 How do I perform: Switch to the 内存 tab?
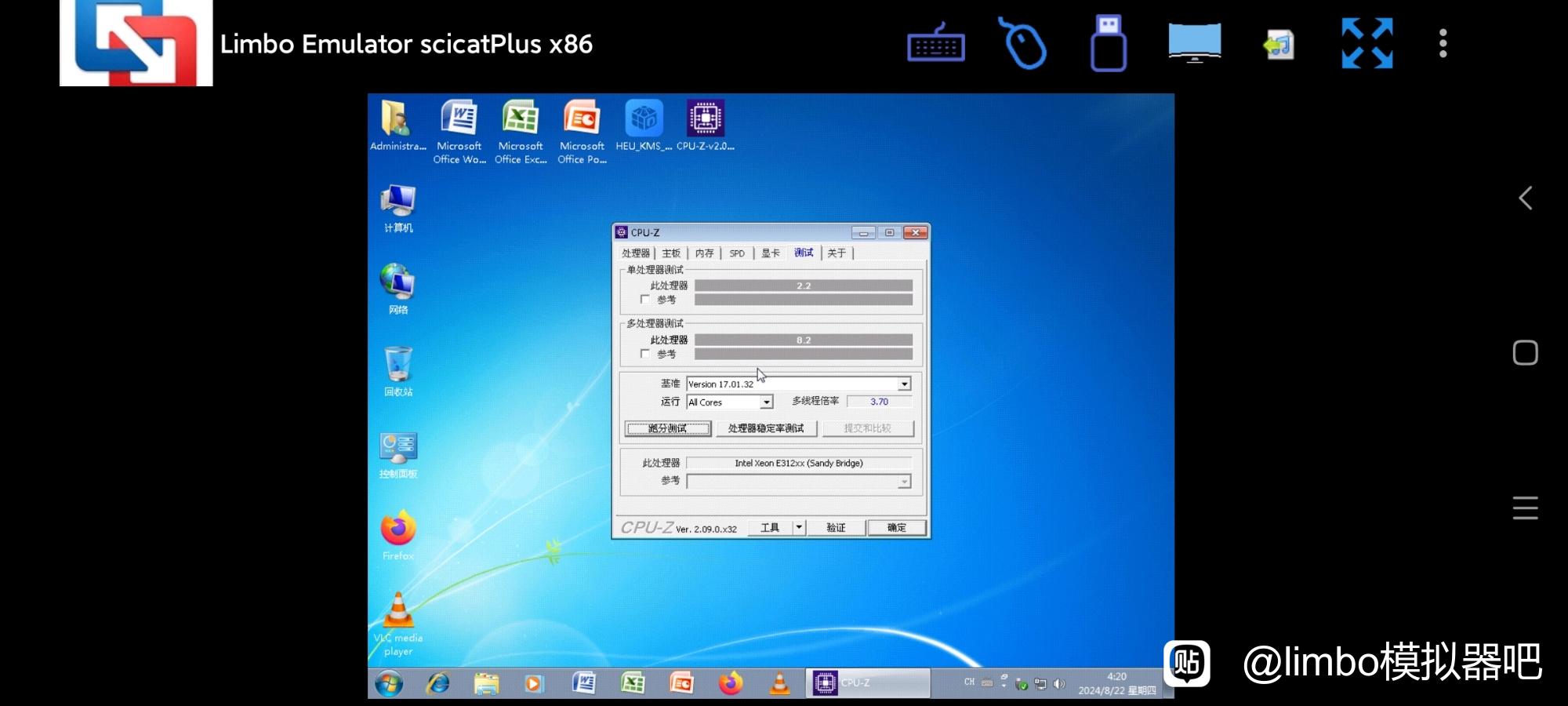pyautogui.click(x=705, y=253)
